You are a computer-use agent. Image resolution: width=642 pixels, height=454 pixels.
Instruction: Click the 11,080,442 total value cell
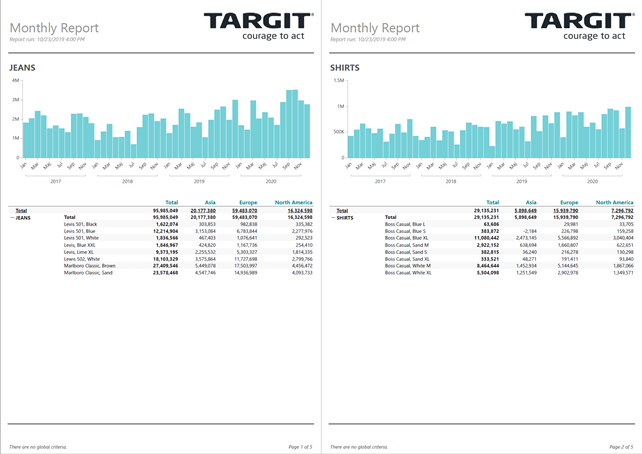pos(486,238)
